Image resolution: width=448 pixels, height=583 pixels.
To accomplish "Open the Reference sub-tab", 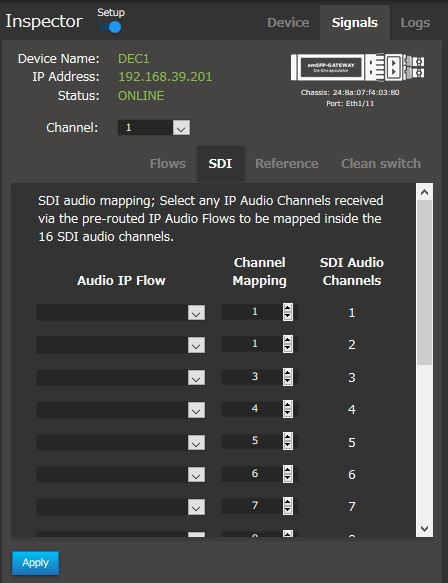I will tap(287, 164).
